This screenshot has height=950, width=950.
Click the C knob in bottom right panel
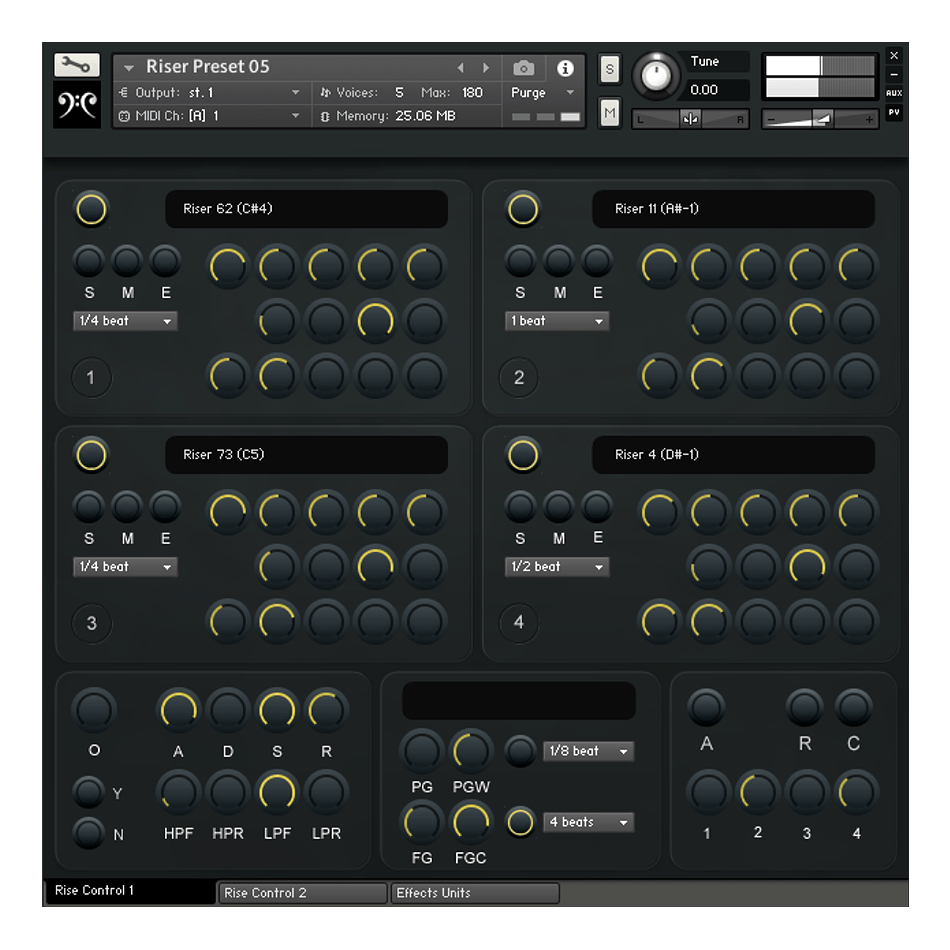tap(854, 707)
